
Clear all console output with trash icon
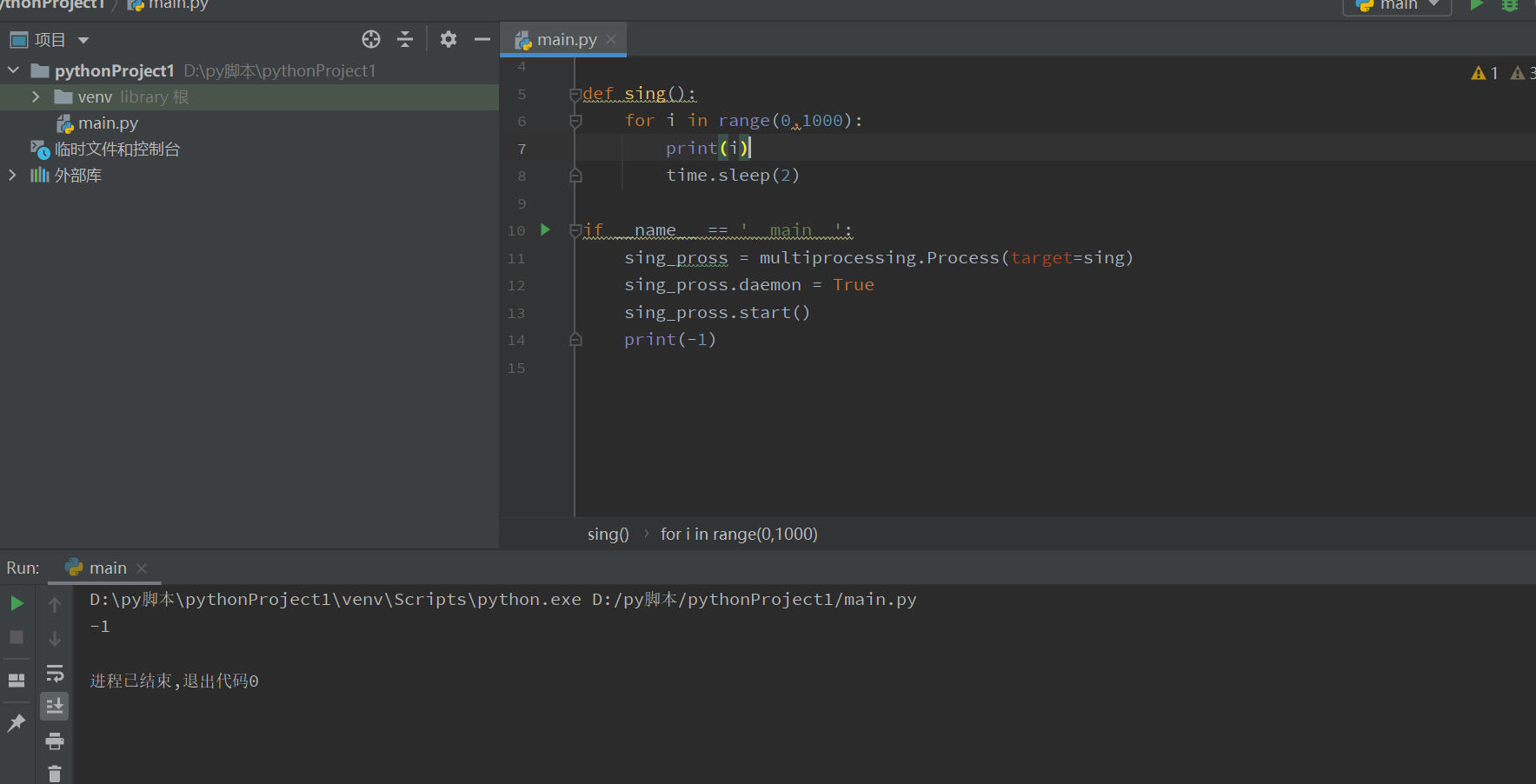tap(55, 773)
